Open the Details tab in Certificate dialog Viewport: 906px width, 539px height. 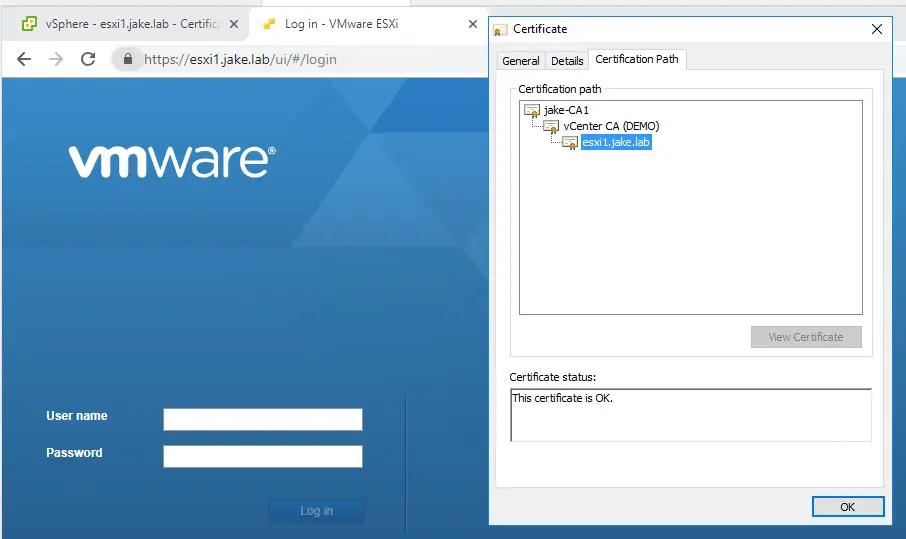[567, 61]
